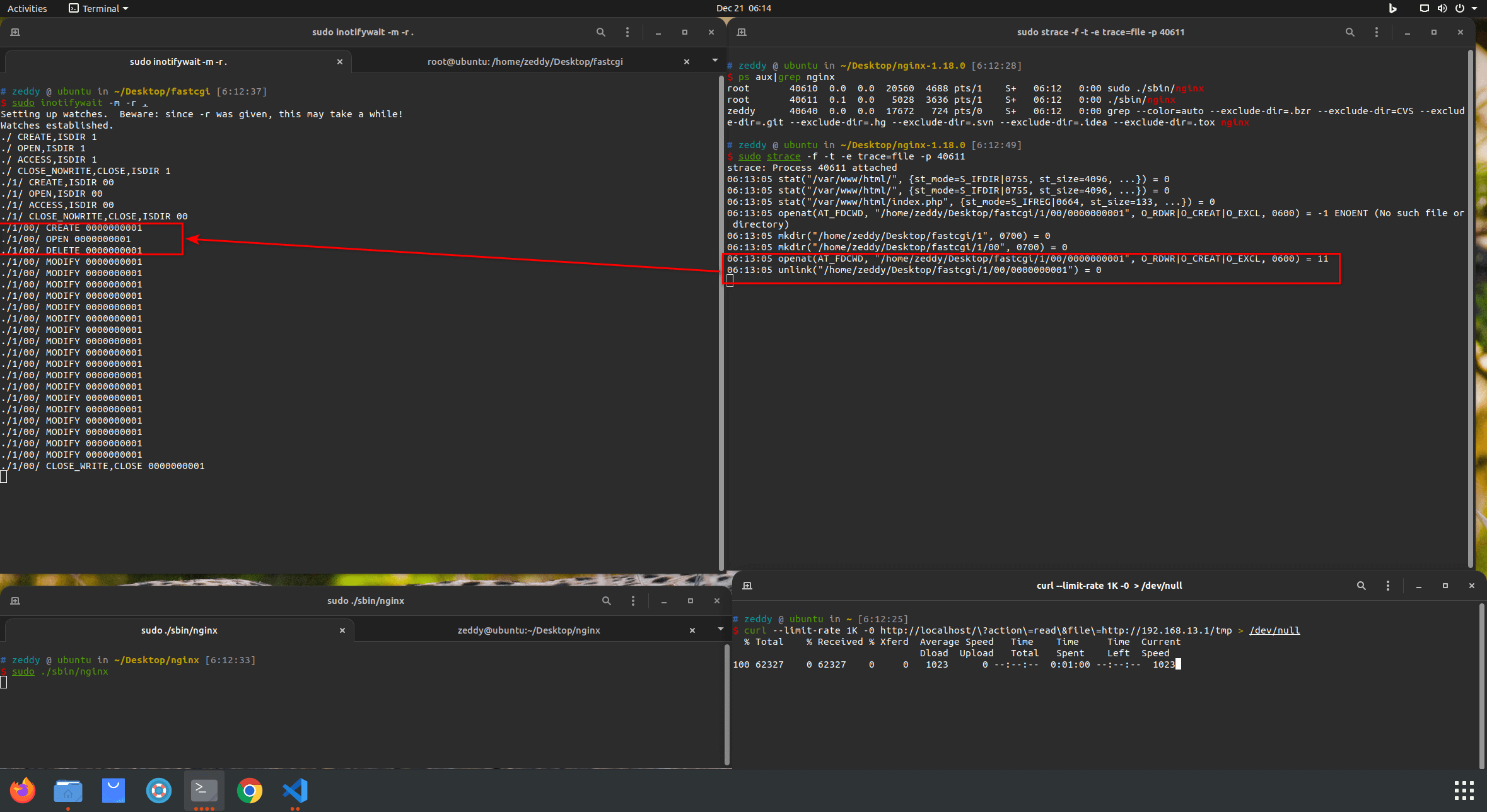This screenshot has height=812, width=1487.
Task: Add new tab in curl terminal window
Action: [x=747, y=586]
